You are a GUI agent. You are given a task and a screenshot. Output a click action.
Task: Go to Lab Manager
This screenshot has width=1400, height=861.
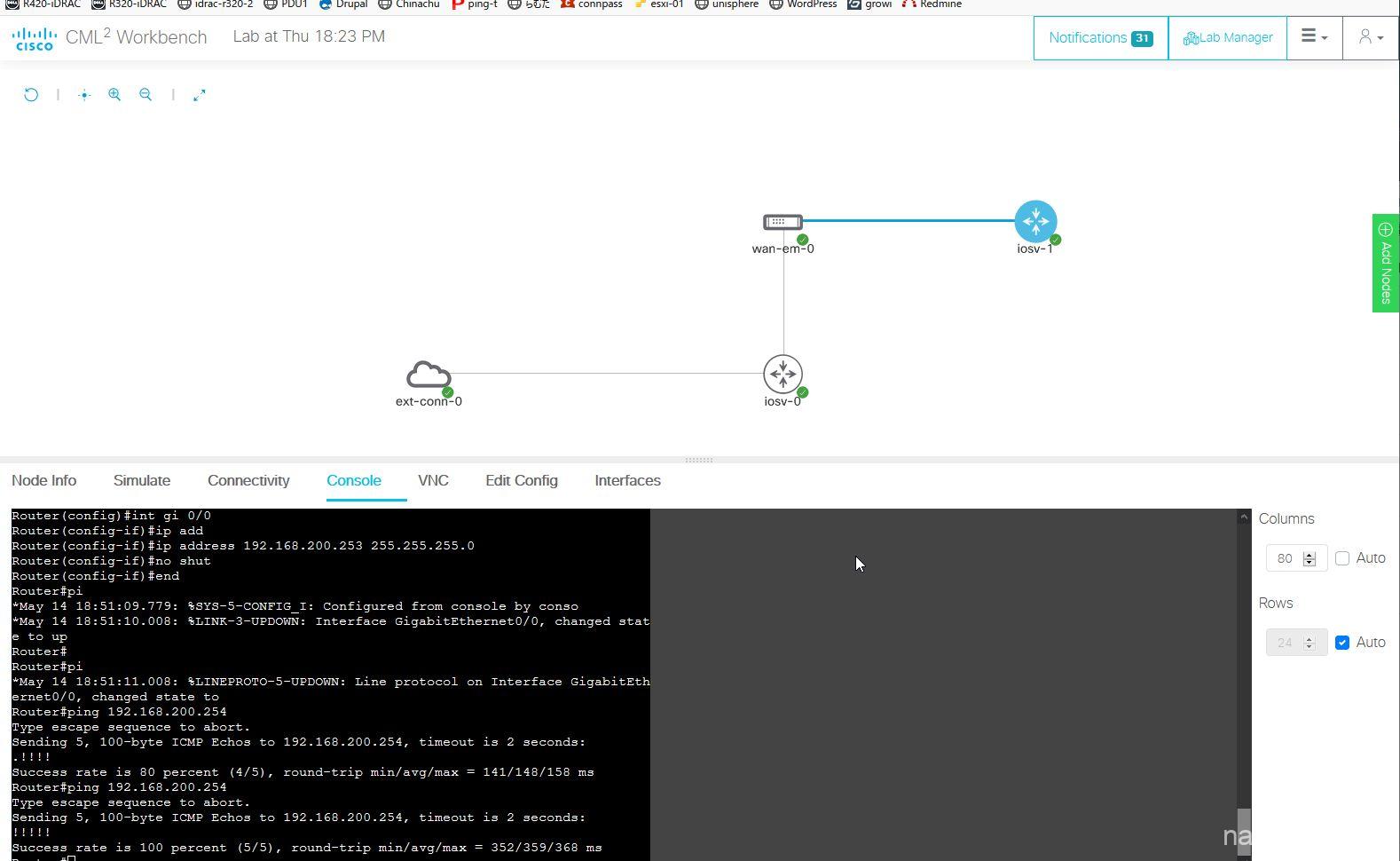tap(1228, 37)
